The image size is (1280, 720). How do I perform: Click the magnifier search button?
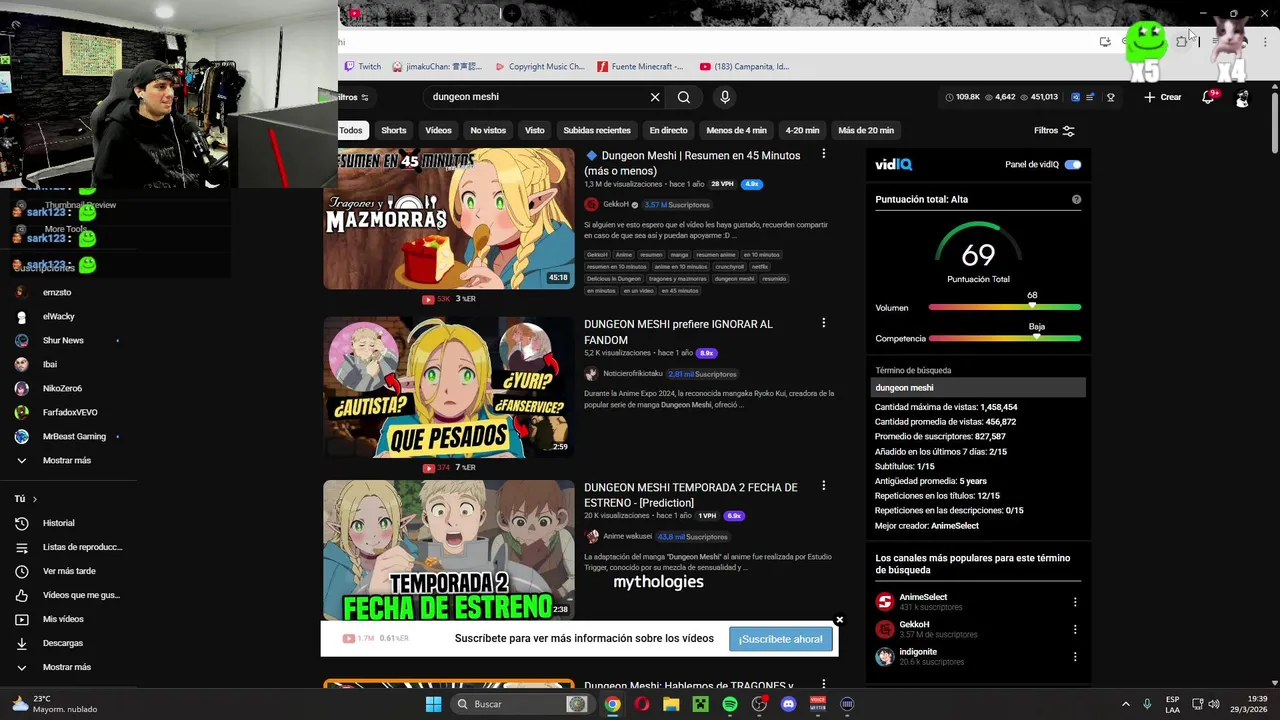coord(684,97)
